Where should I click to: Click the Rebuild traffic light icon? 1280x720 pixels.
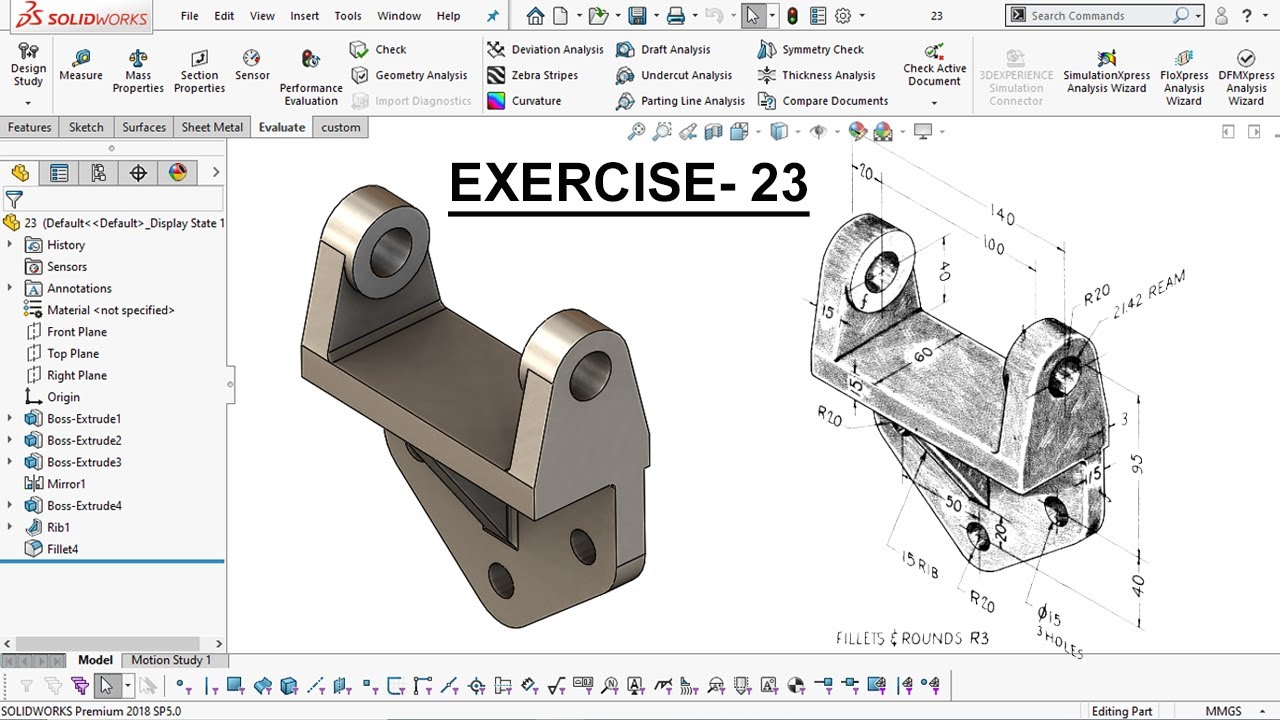pos(792,16)
